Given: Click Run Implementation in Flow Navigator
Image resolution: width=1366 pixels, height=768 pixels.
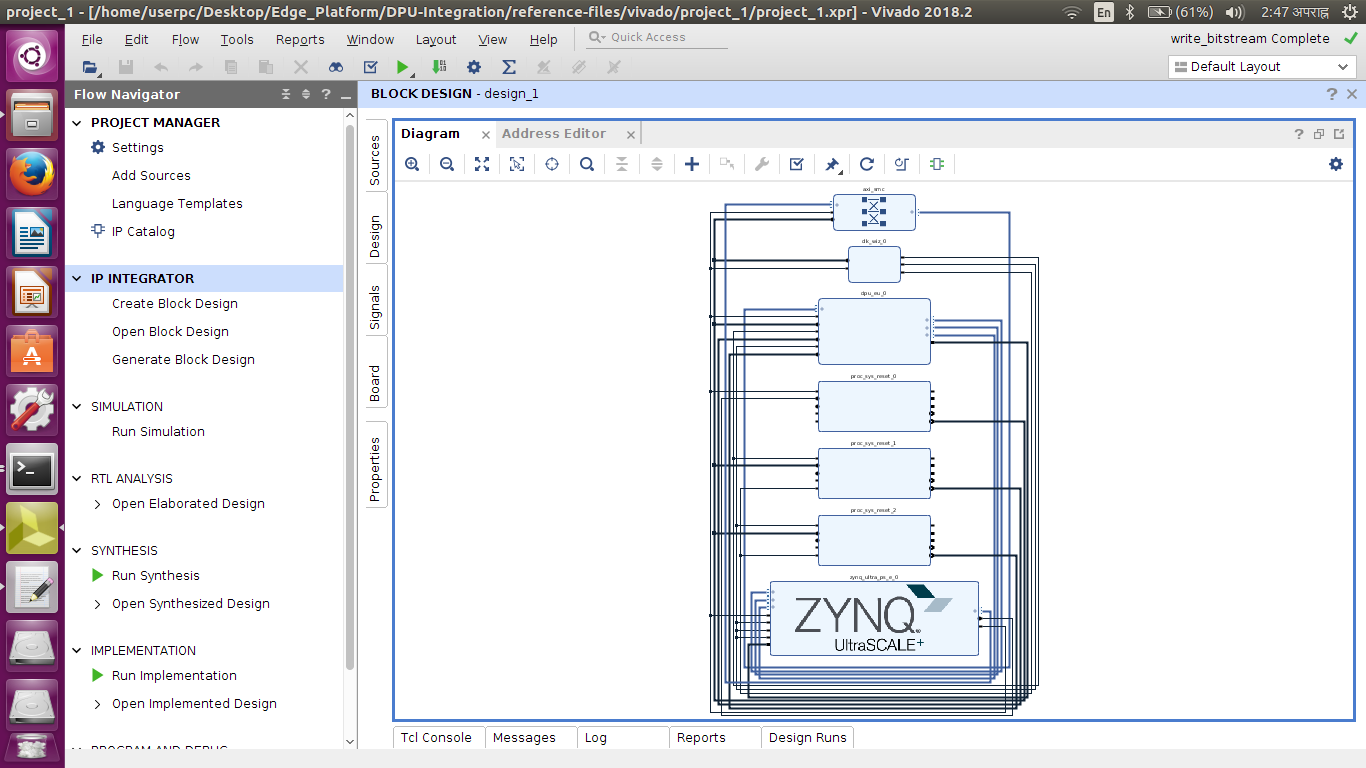Looking at the screenshot, I should tap(175, 675).
